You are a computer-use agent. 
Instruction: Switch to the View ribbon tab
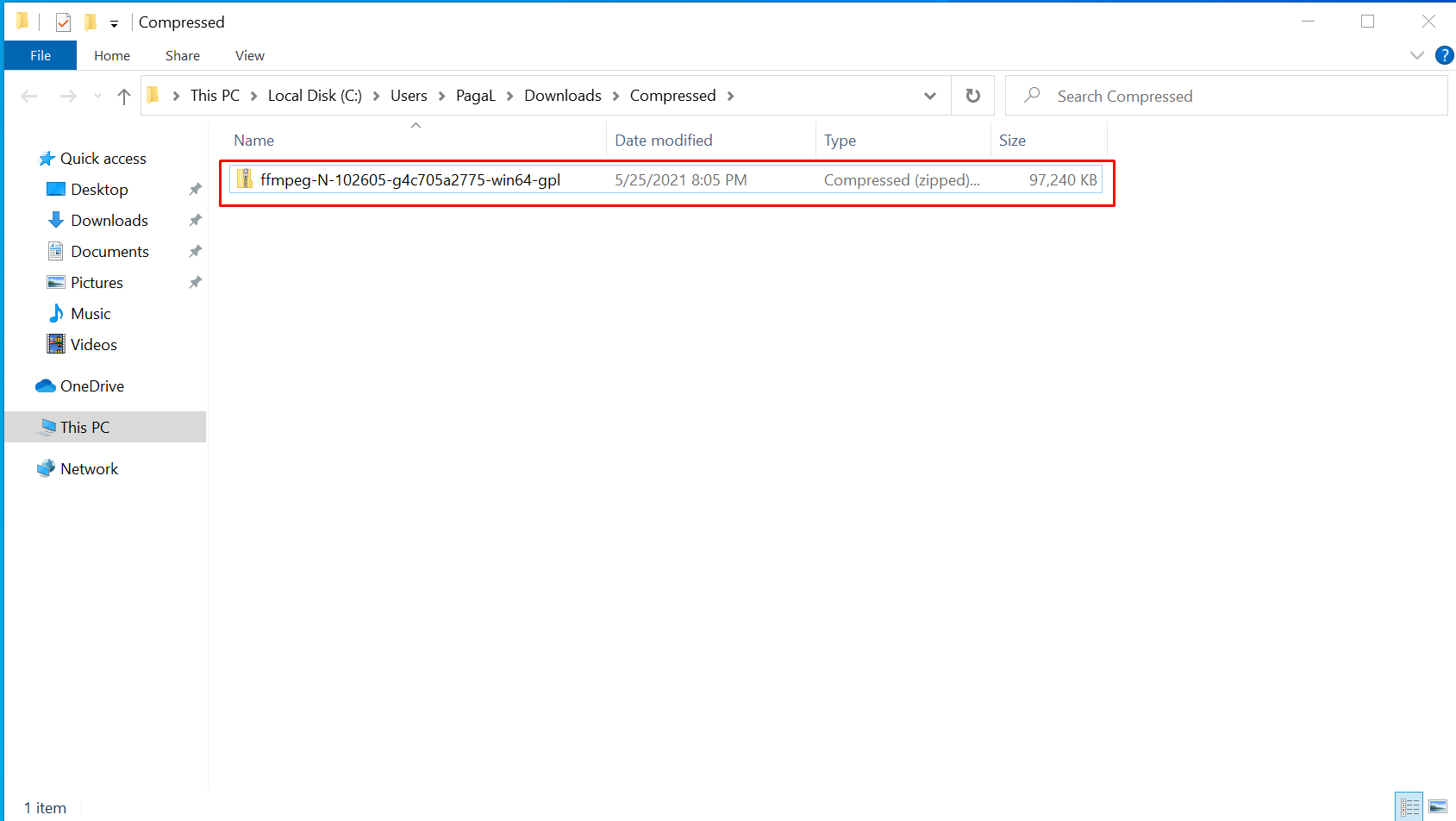pos(249,55)
